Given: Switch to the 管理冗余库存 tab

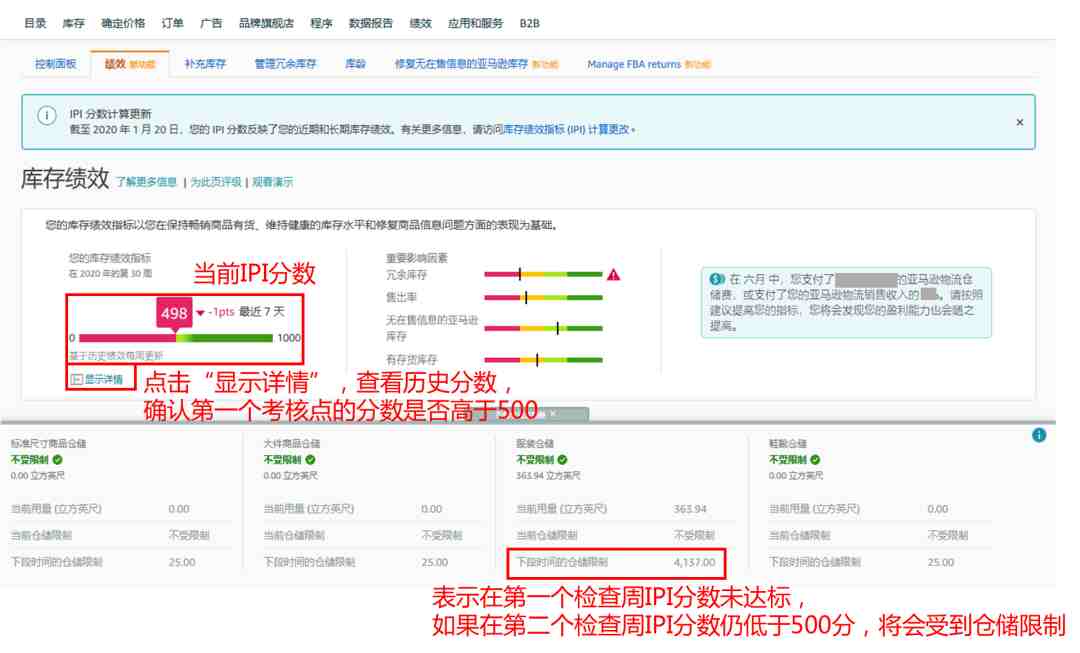Looking at the screenshot, I should (285, 64).
